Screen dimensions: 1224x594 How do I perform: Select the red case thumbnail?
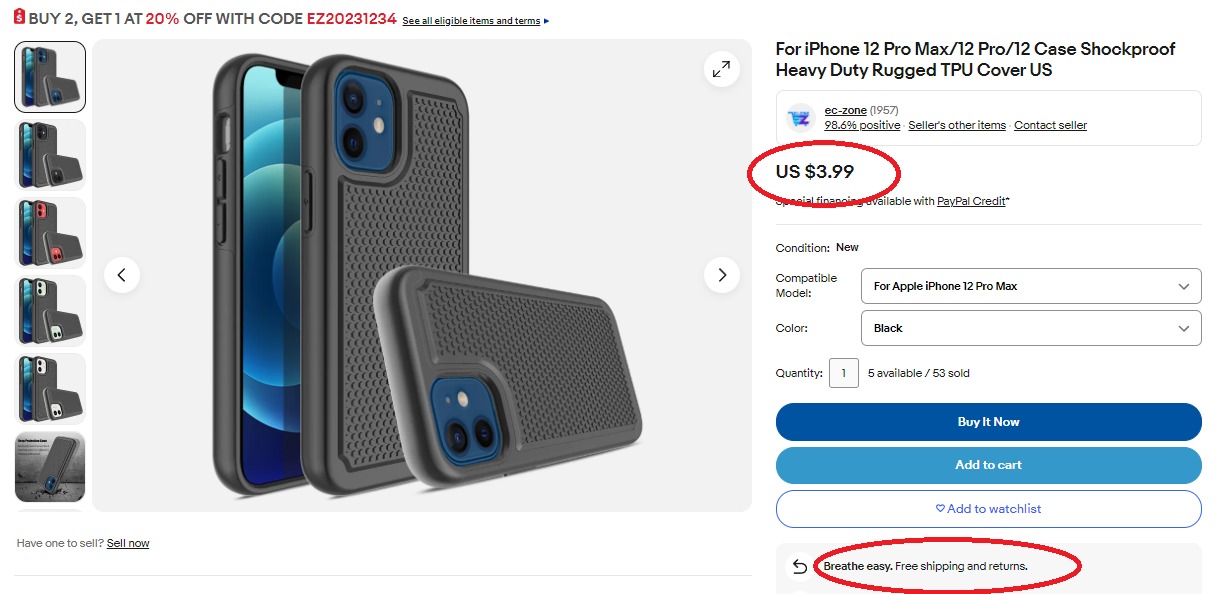[50, 233]
